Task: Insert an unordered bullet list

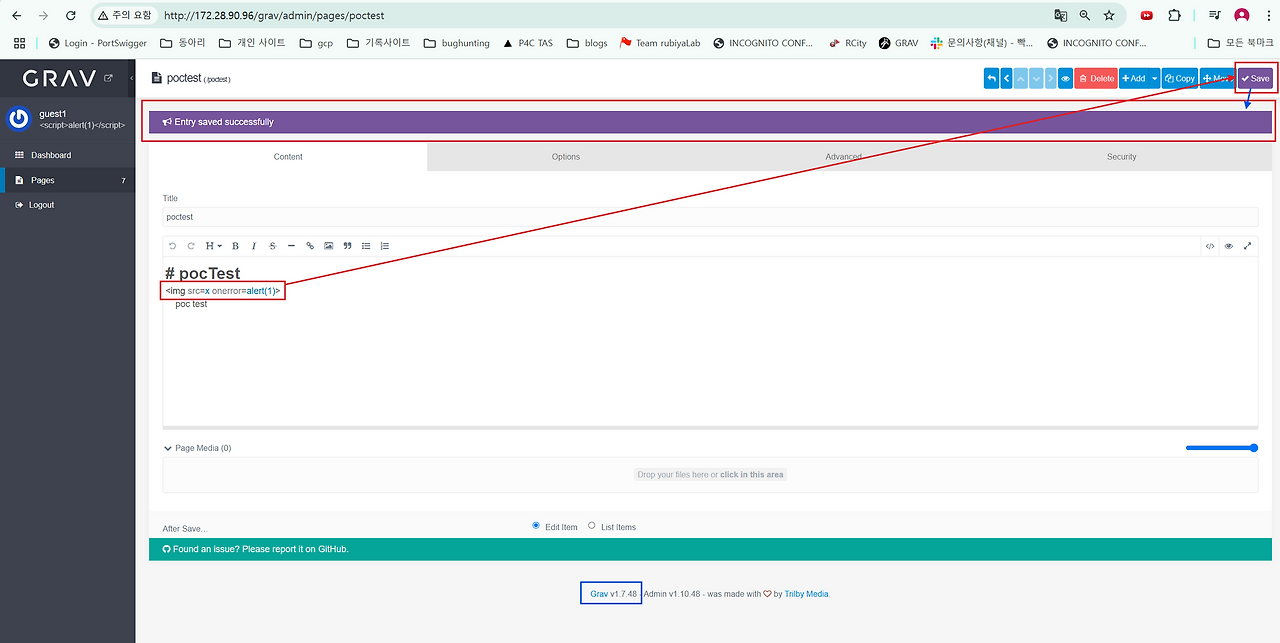Action: [366, 246]
